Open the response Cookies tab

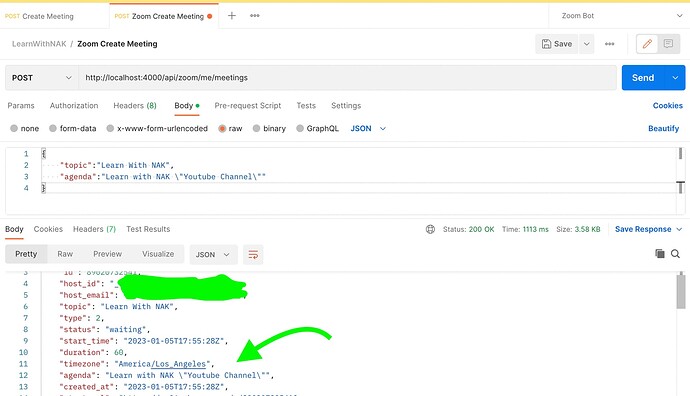48,229
